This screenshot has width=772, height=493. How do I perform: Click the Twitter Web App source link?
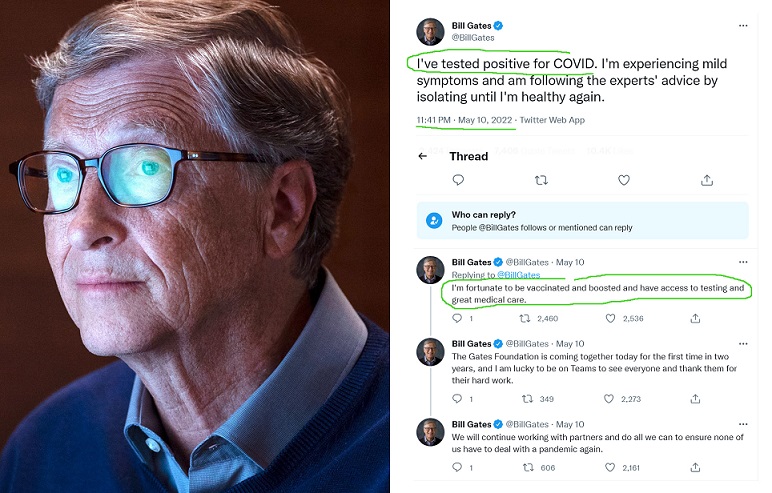click(552, 120)
